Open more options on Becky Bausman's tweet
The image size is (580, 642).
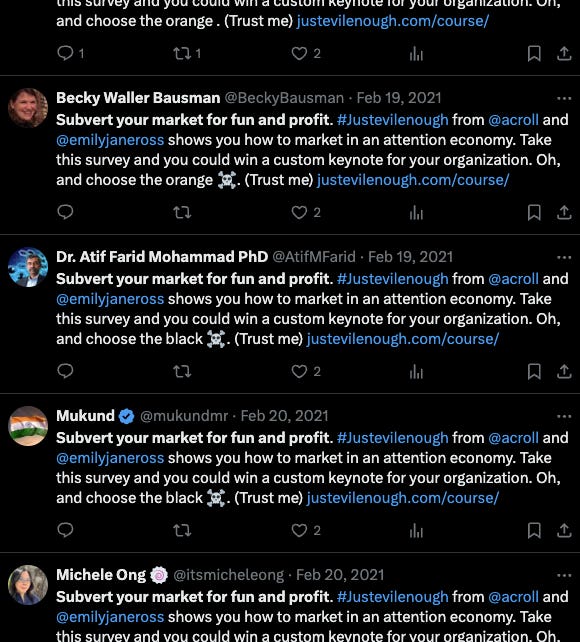pos(564,98)
